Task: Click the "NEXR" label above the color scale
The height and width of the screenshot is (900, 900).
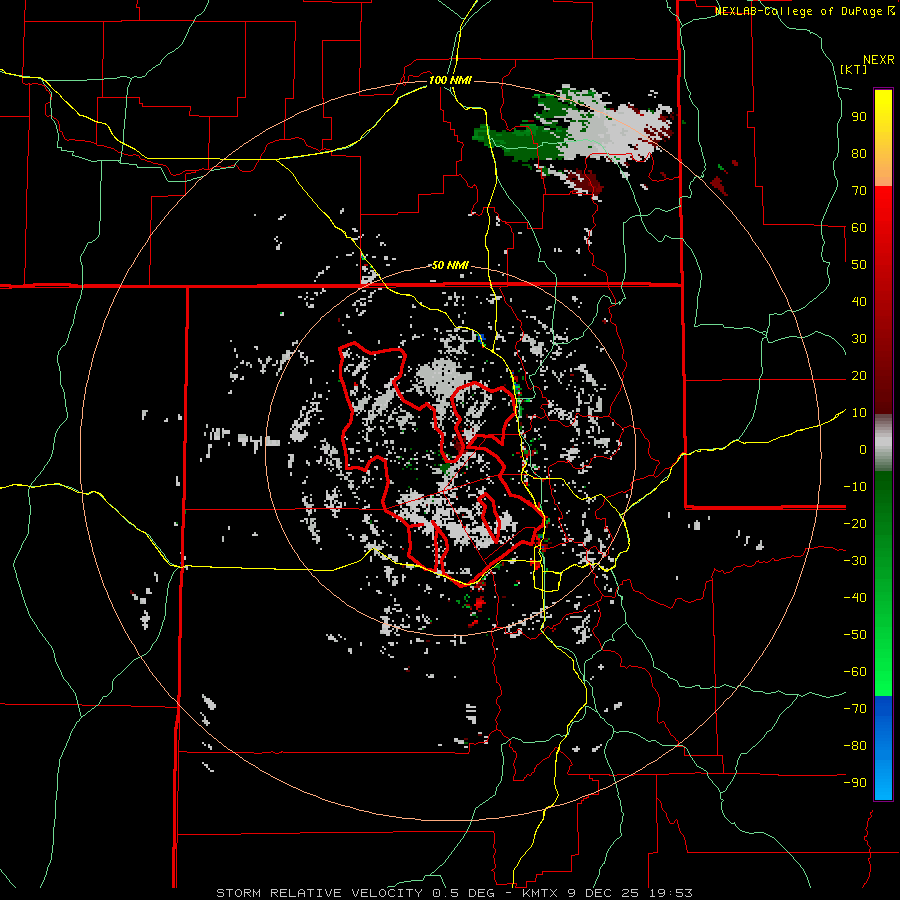Action: coord(879,60)
